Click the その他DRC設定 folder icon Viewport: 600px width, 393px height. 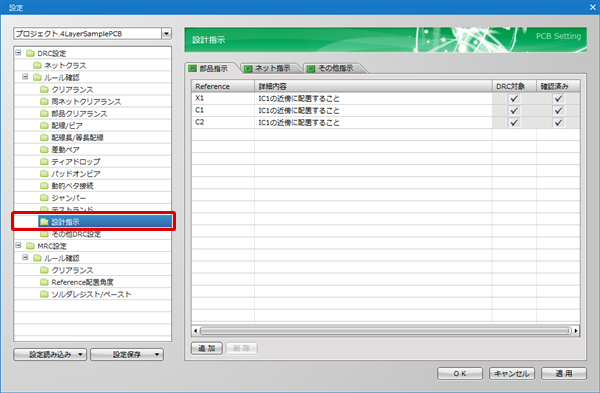tap(44, 234)
